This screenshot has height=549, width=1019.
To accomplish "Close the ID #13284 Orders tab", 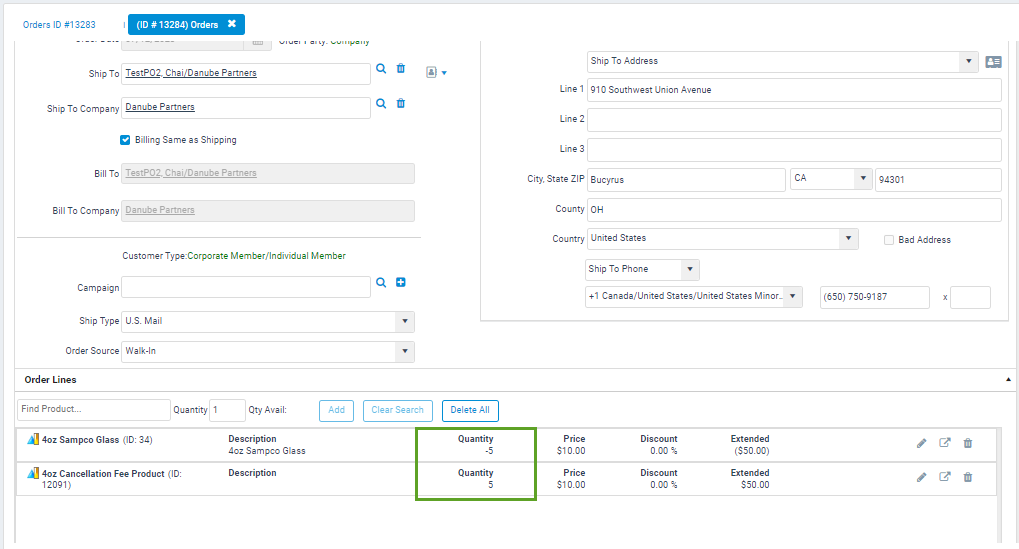I will point(231,24).
